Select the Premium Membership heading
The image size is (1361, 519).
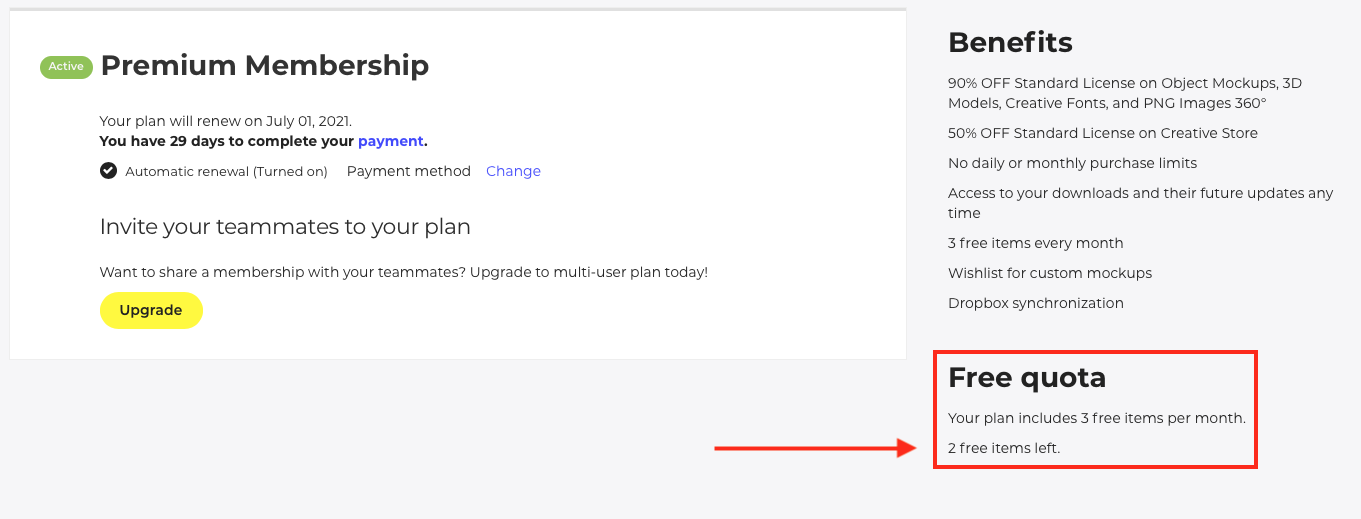(x=265, y=66)
